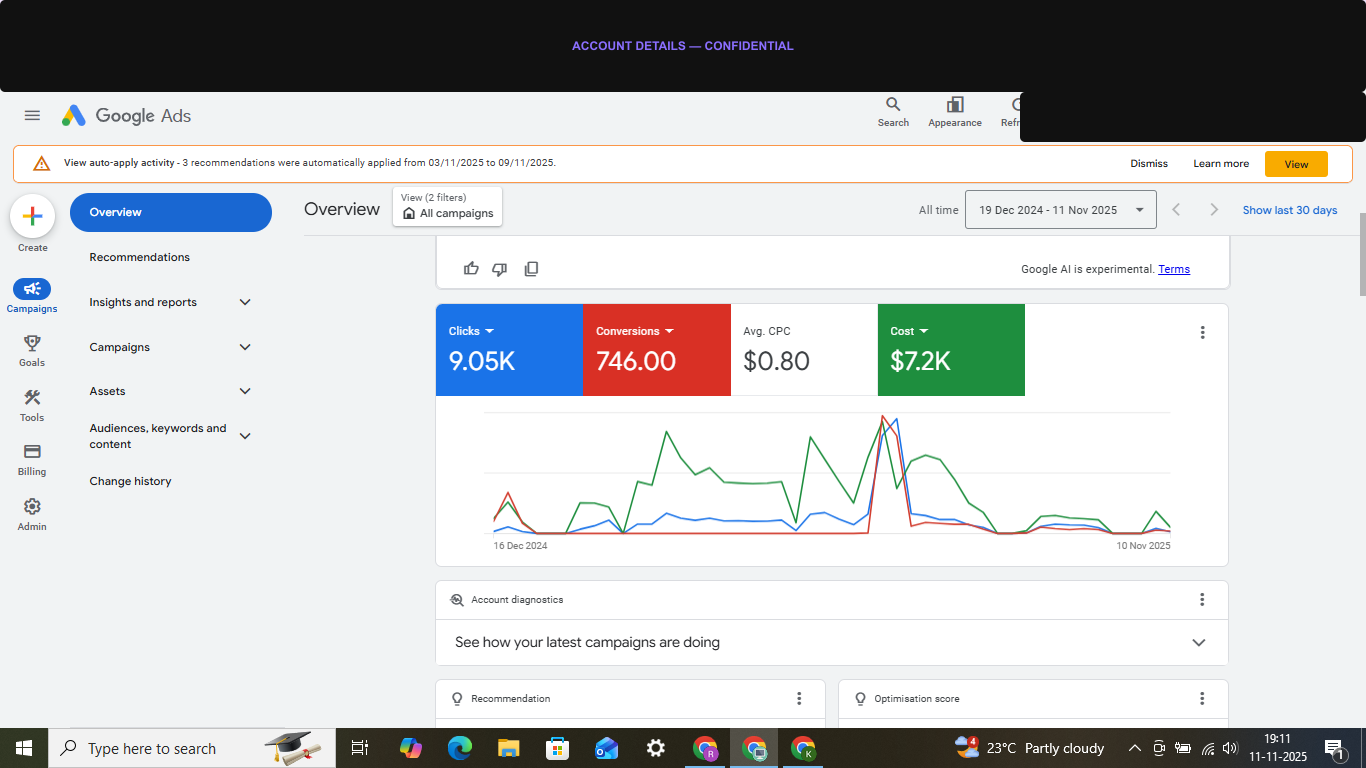Select the Campaigns megaphone icon
This screenshot has width=1366, height=768.
[32, 289]
